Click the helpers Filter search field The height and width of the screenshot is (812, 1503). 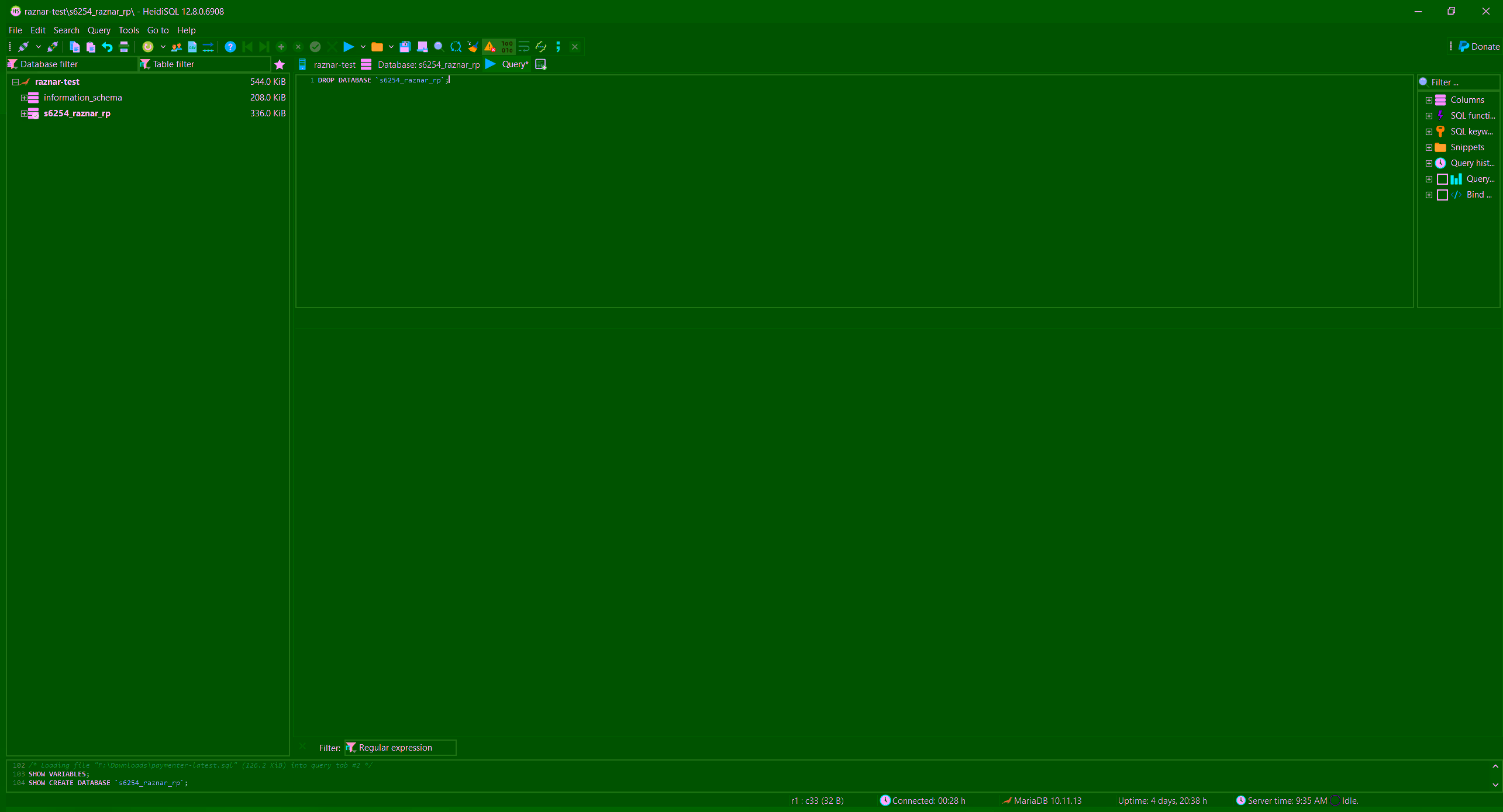tap(1459, 82)
